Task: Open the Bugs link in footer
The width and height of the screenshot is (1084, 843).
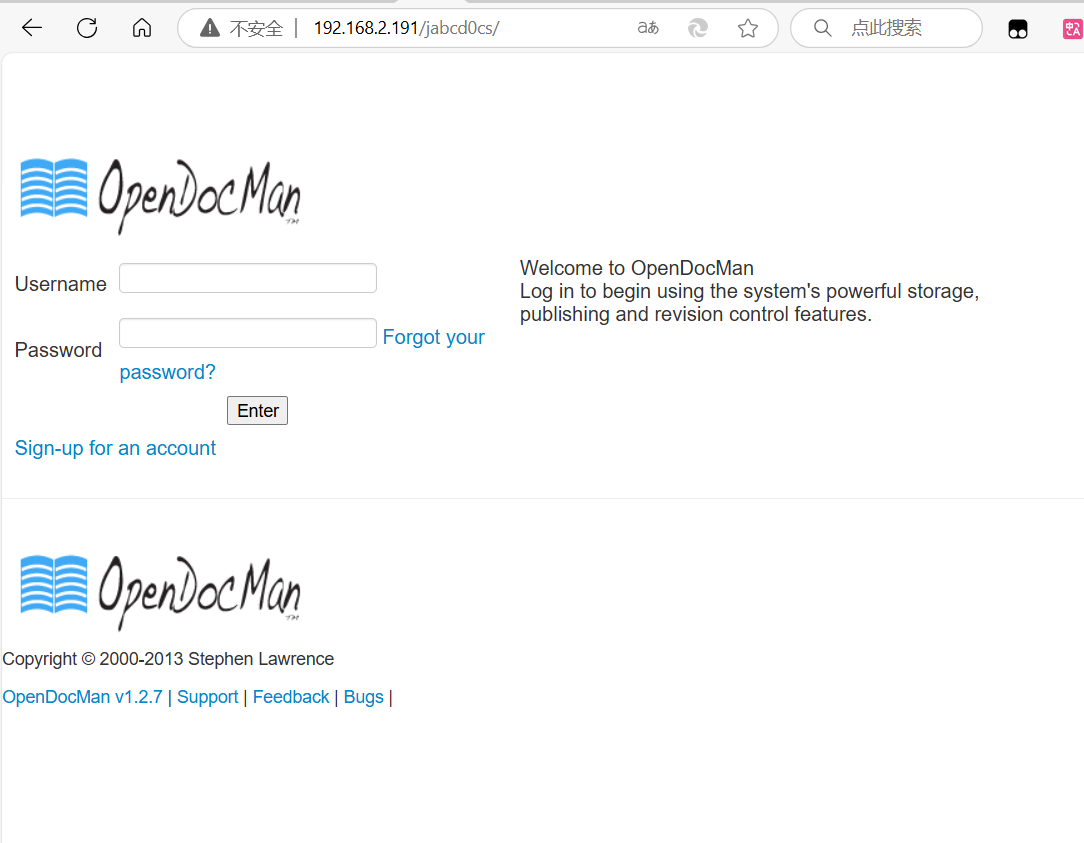Action: point(363,697)
